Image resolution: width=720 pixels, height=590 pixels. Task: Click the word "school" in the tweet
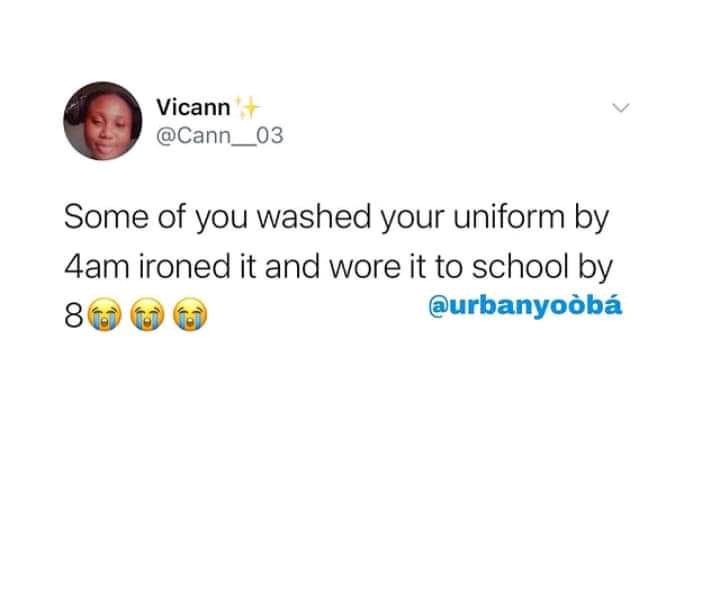[x=520, y=267]
